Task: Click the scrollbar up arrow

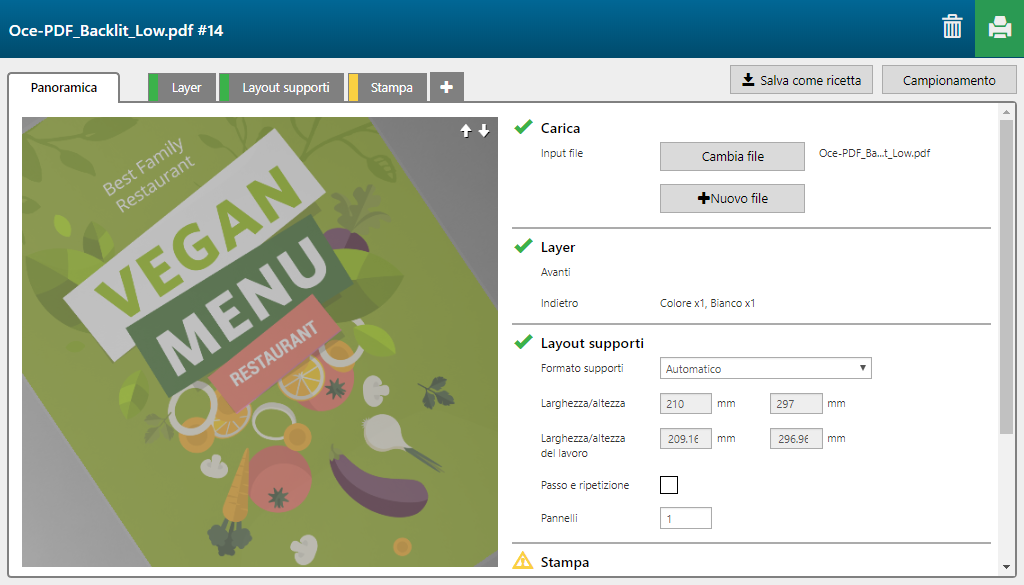Action: coord(1006,112)
